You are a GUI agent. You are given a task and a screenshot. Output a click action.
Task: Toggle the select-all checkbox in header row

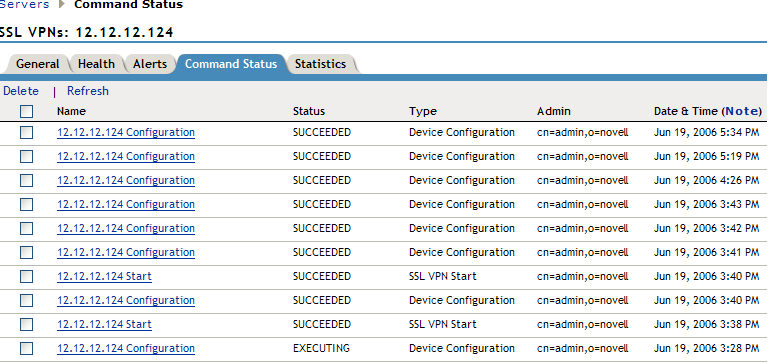click(26, 112)
